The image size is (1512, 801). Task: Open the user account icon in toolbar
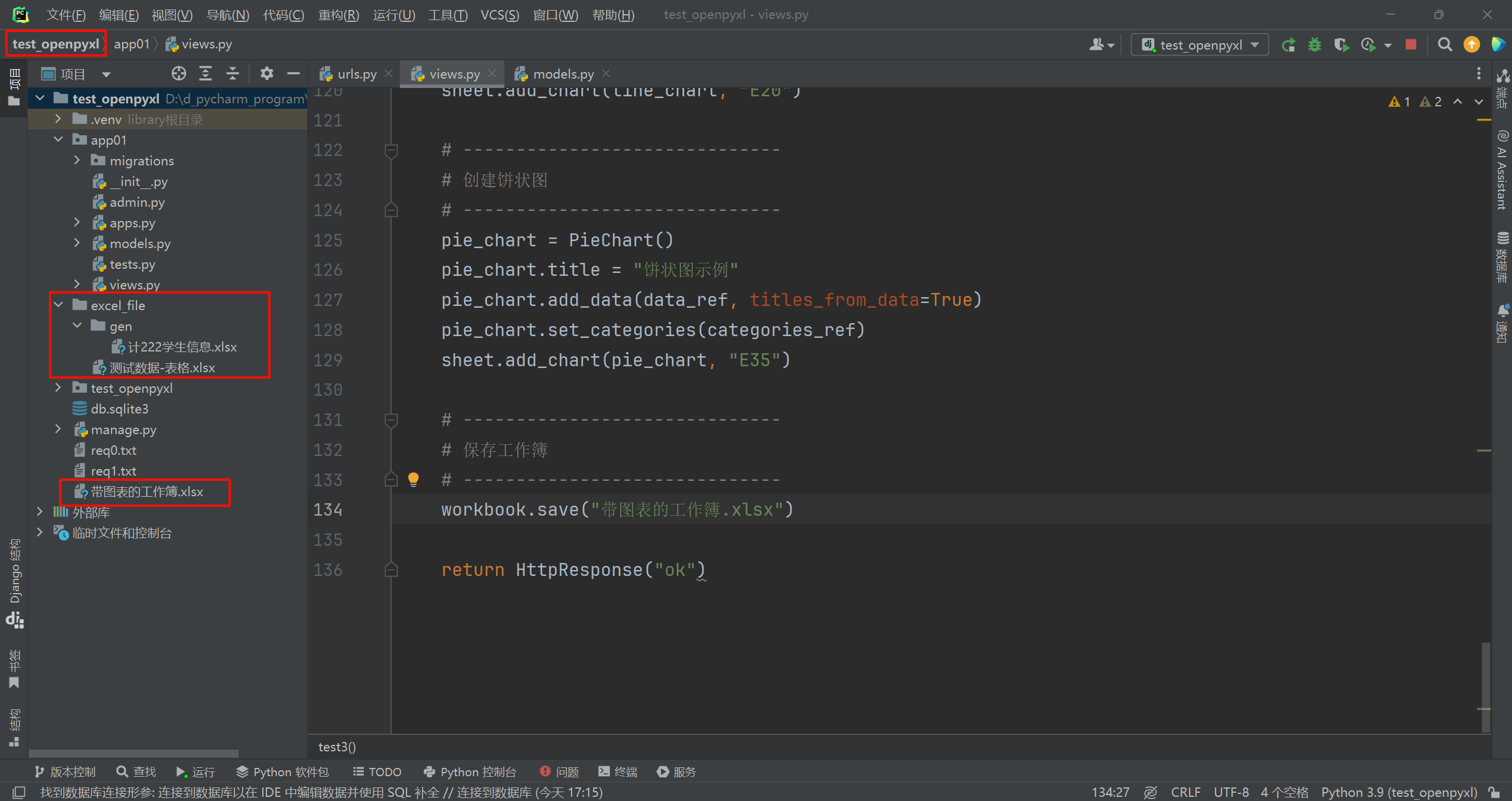(x=1101, y=45)
